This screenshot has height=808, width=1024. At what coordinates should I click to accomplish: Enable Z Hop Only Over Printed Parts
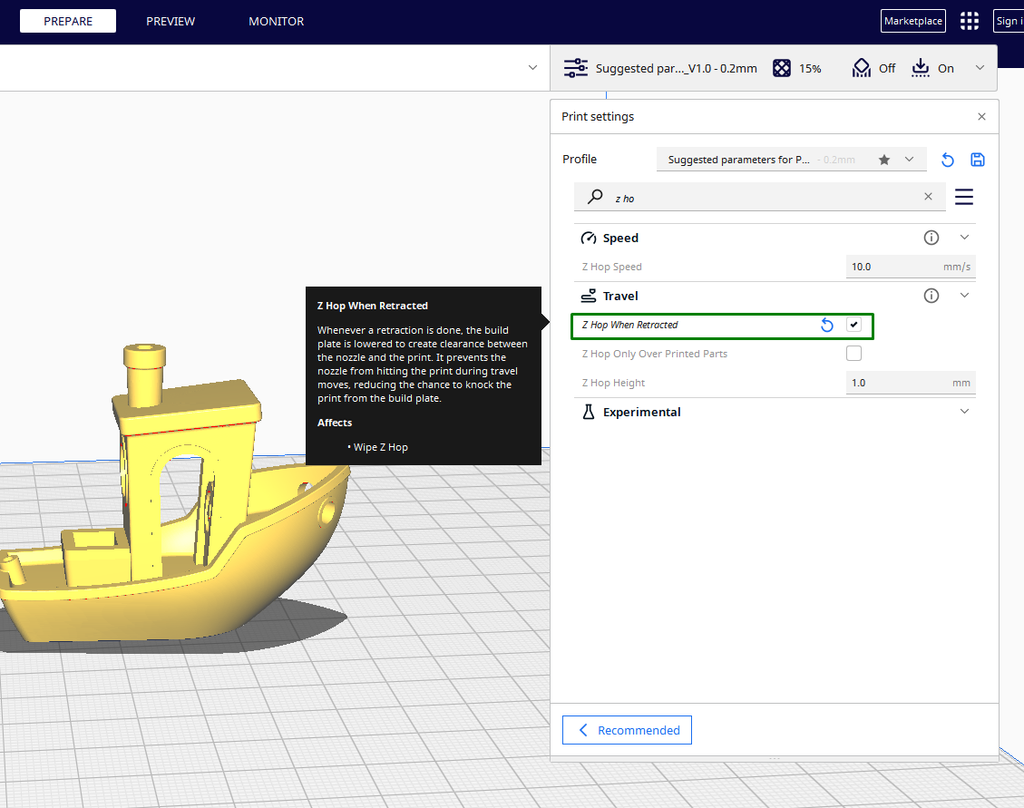853,352
